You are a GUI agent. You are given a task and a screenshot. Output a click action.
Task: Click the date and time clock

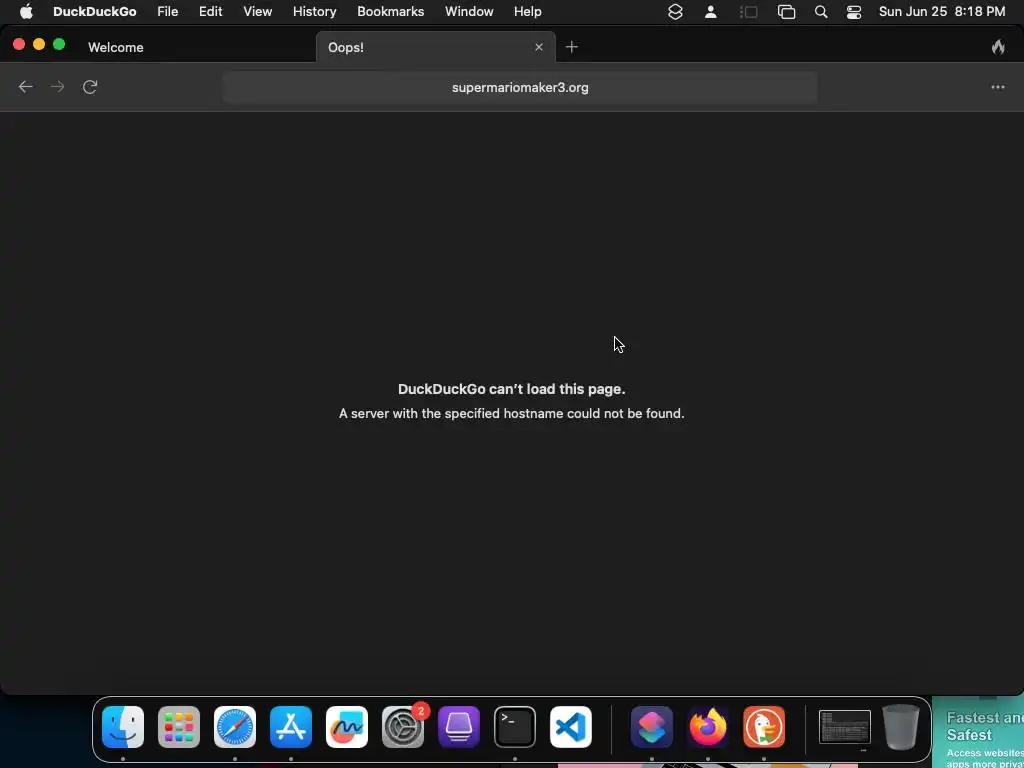[x=942, y=12]
